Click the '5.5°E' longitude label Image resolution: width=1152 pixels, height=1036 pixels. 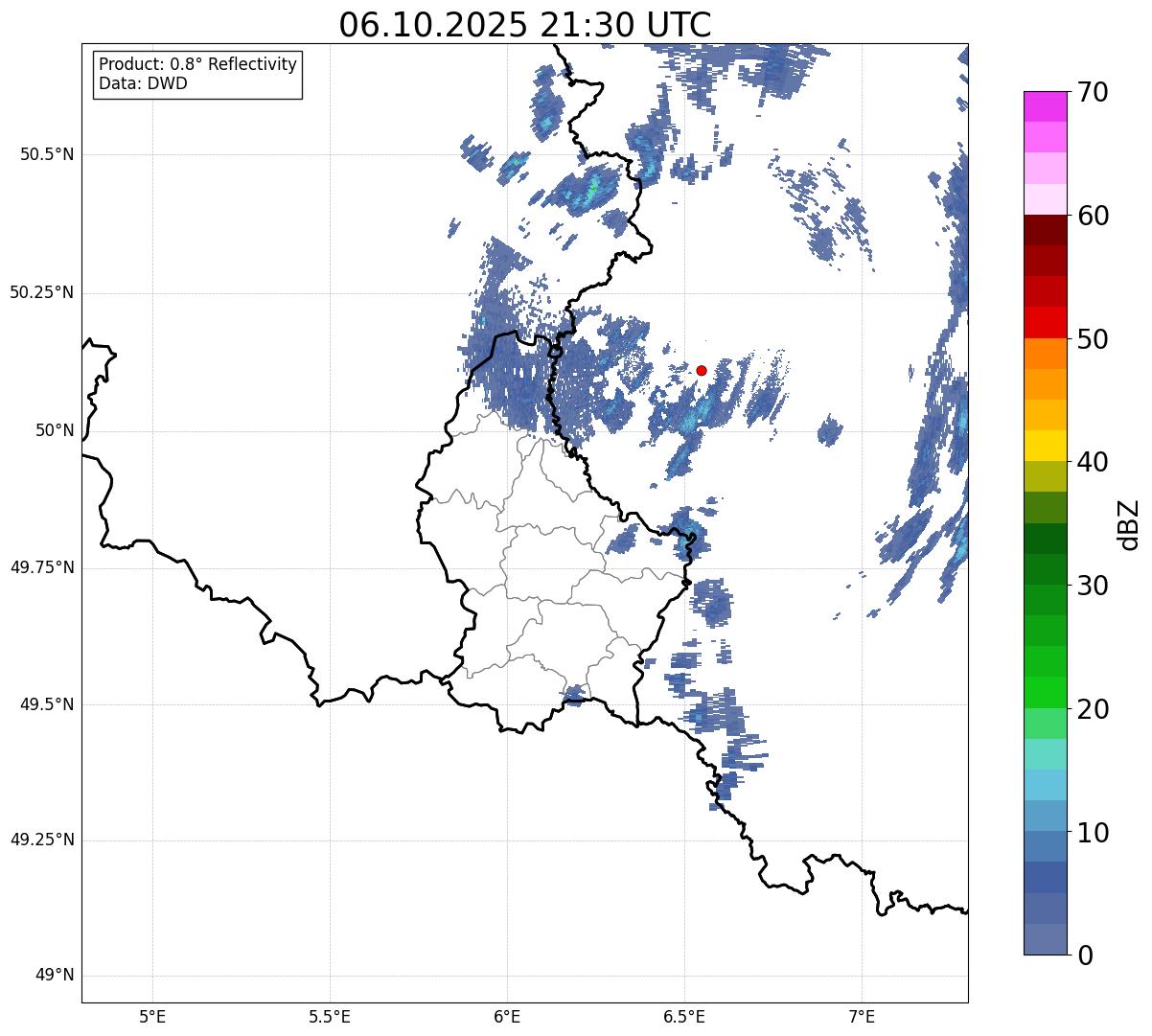(x=330, y=1016)
